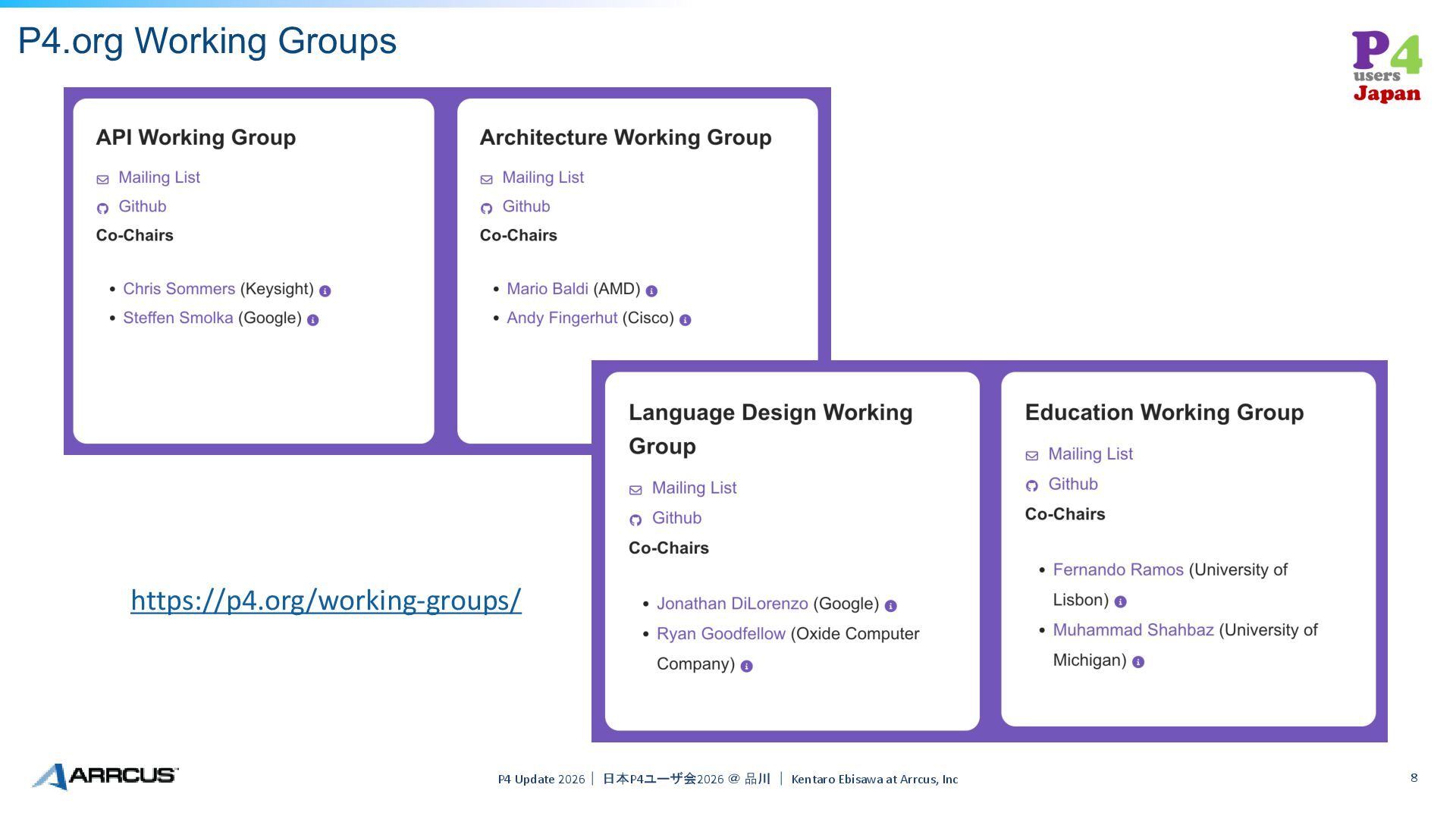Image resolution: width=1456 pixels, height=819 pixels.
Task: Open API Working Group Mailing List link
Action: [158, 177]
